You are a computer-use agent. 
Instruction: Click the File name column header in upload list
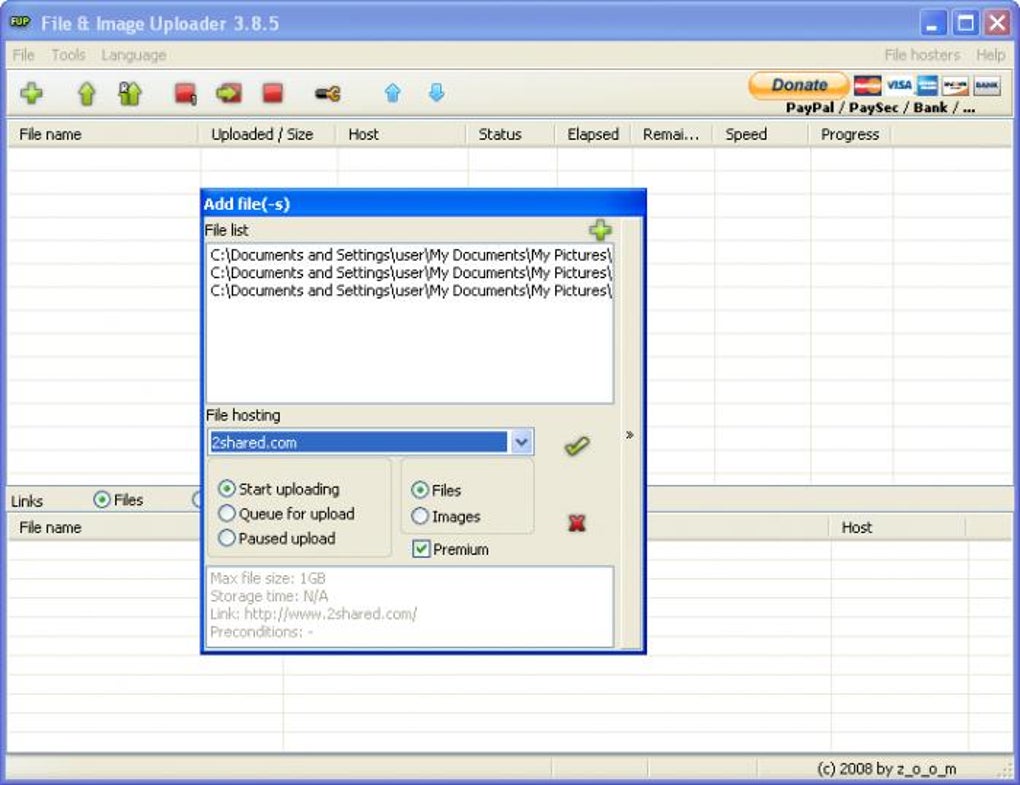click(x=102, y=135)
